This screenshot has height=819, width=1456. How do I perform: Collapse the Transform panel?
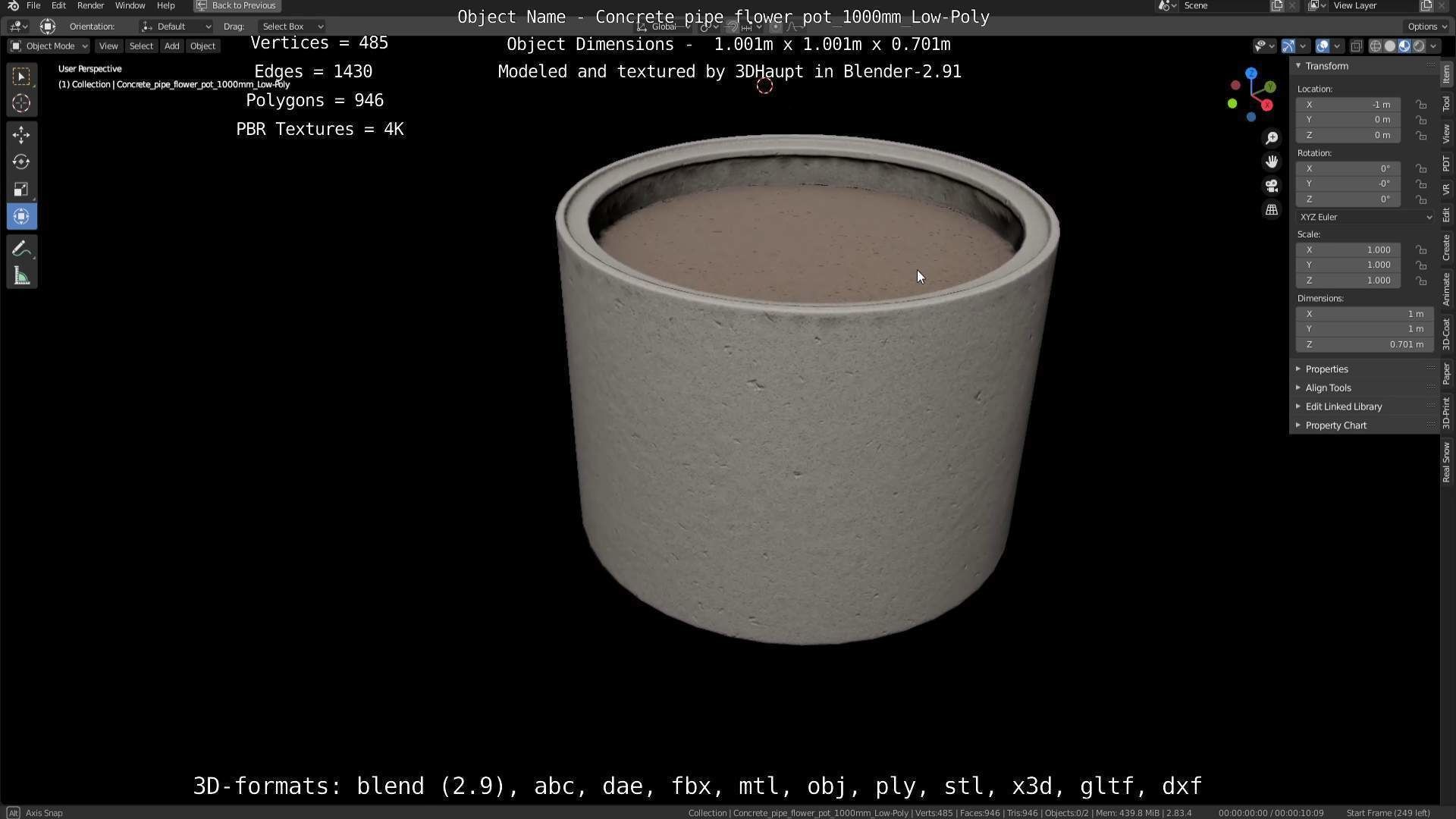(x=1298, y=66)
